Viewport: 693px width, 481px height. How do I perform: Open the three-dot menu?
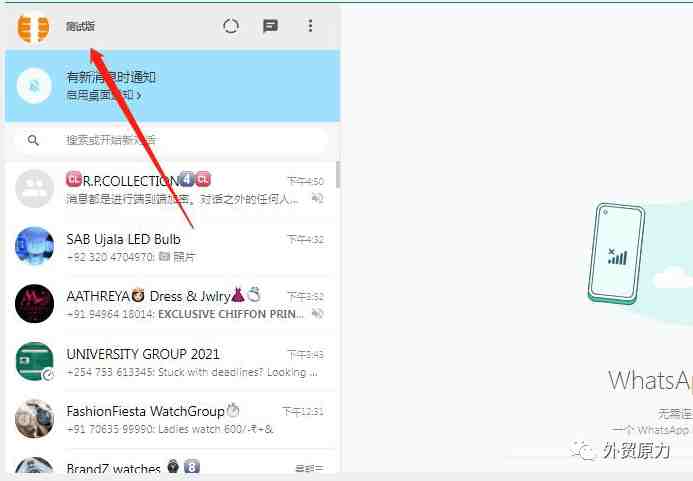[x=310, y=26]
